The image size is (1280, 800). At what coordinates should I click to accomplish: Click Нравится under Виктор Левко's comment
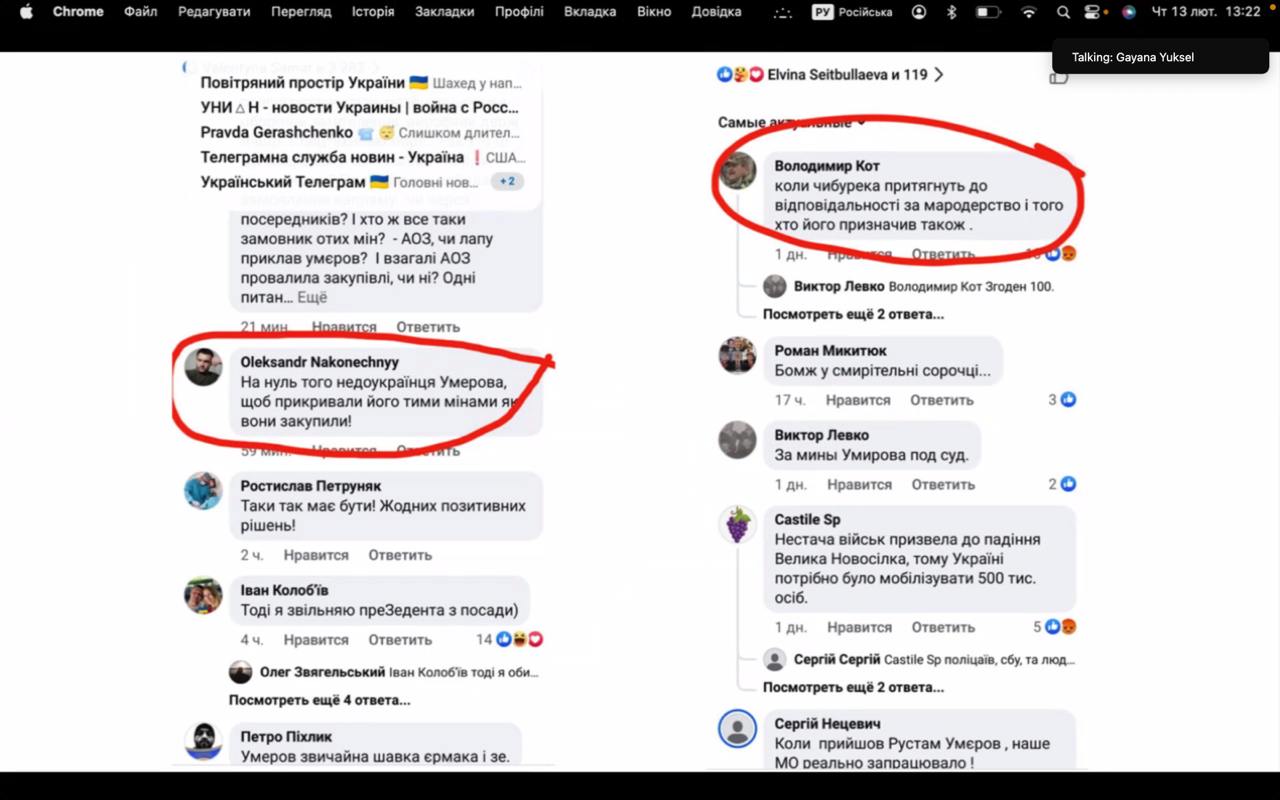pos(859,484)
